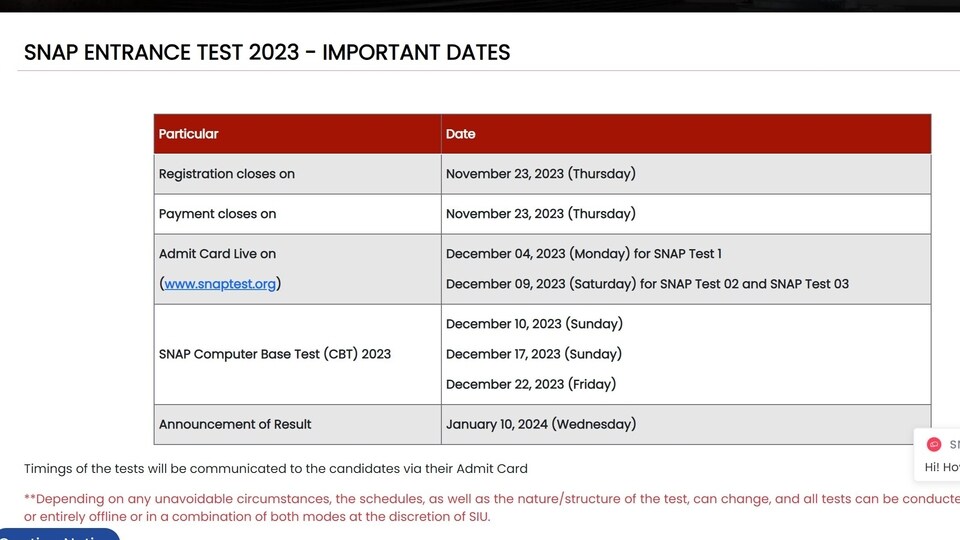Viewport: 960px width, 540px height.
Task: Select the Payment closes on cell
Action: click(x=298, y=214)
